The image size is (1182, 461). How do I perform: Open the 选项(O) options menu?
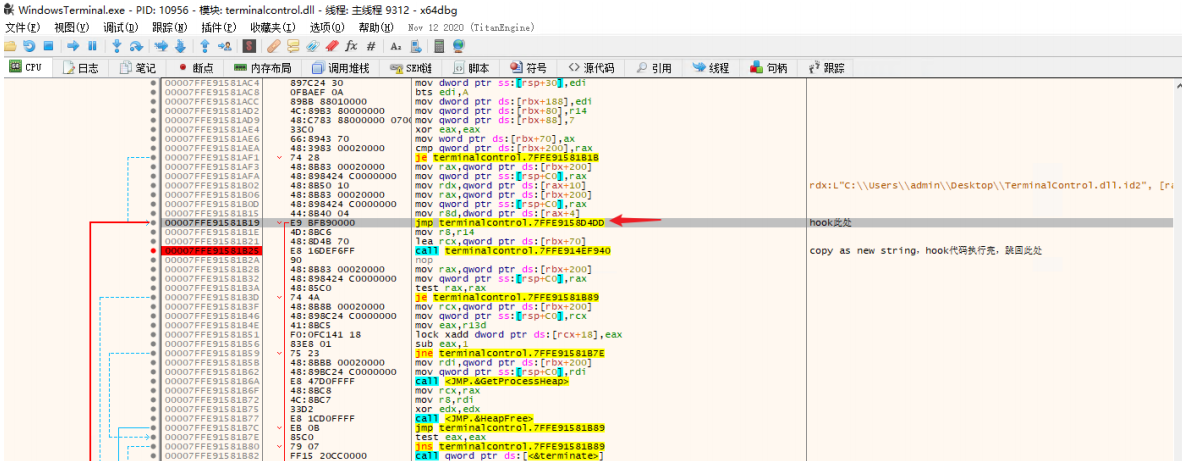[326, 27]
